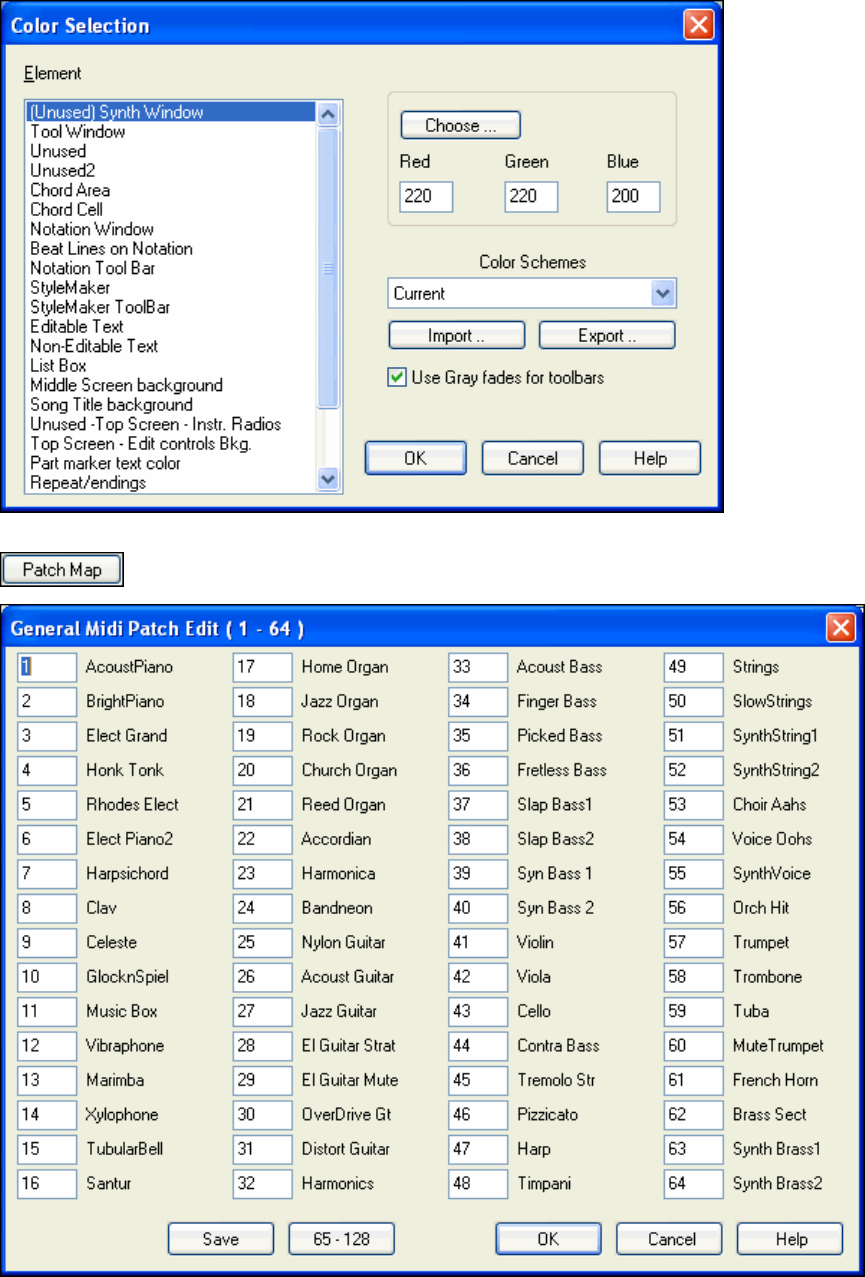This screenshot has width=865, height=1277.
Task: Click the Green value field
Action: [x=530, y=197]
